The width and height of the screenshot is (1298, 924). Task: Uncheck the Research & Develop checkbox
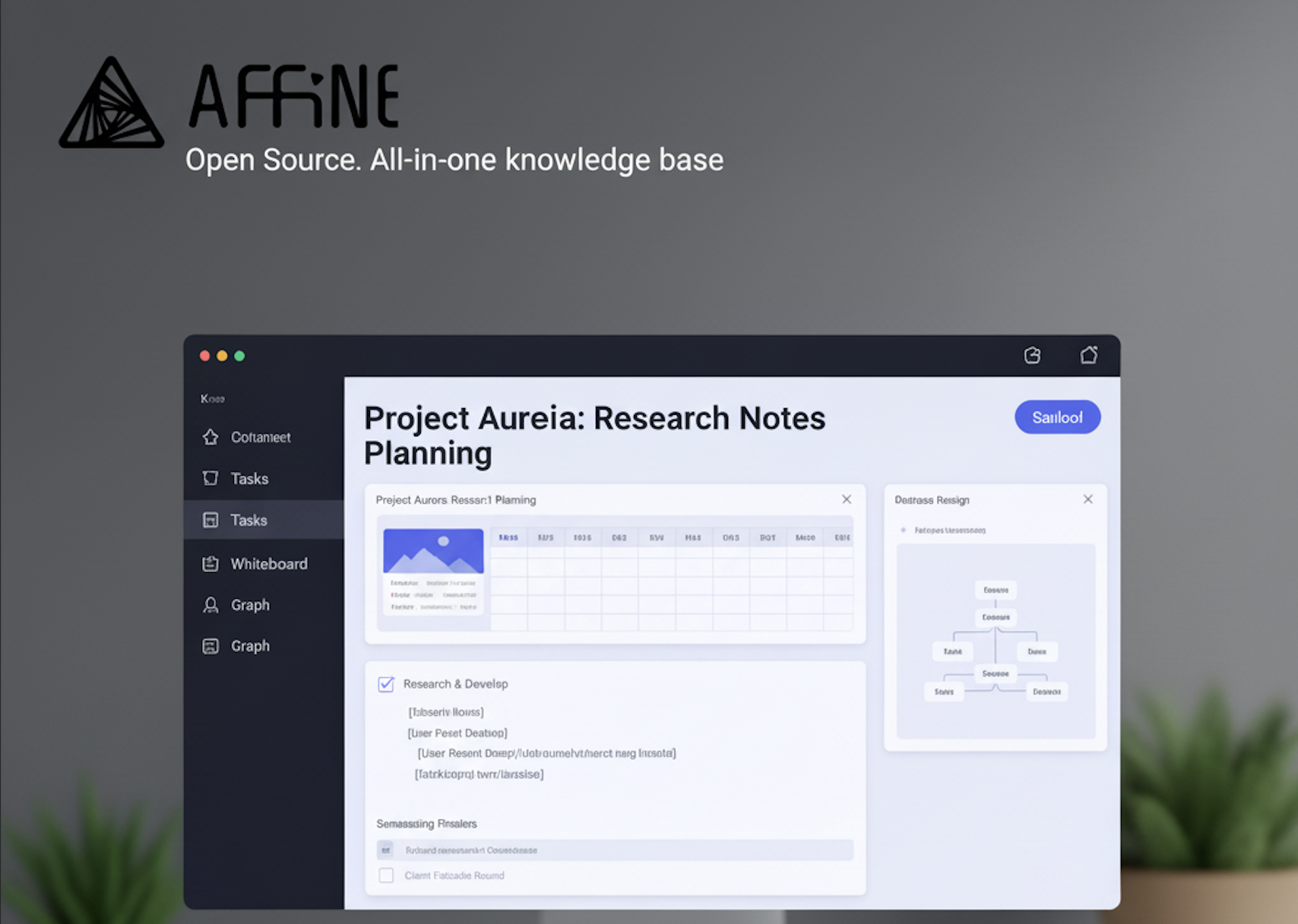pyautogui.click(x=386, y=684)
